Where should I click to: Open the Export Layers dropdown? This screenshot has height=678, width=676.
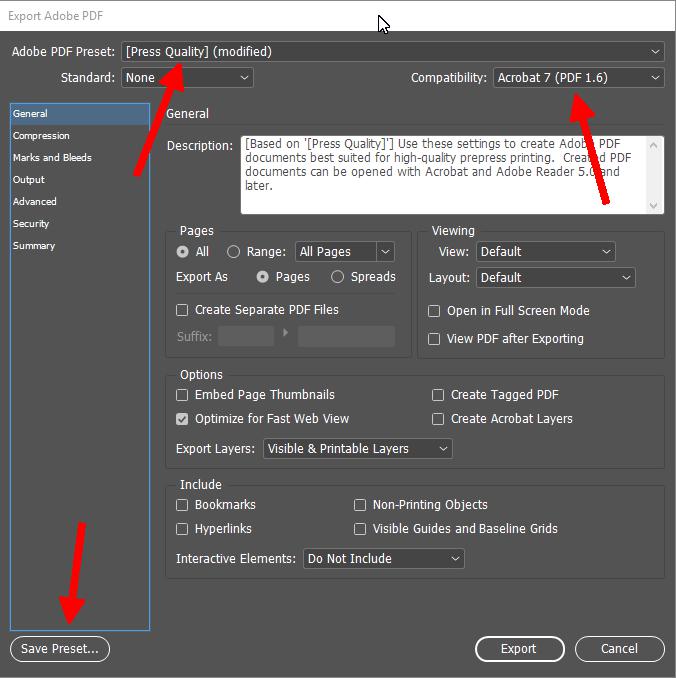(357, 449)
